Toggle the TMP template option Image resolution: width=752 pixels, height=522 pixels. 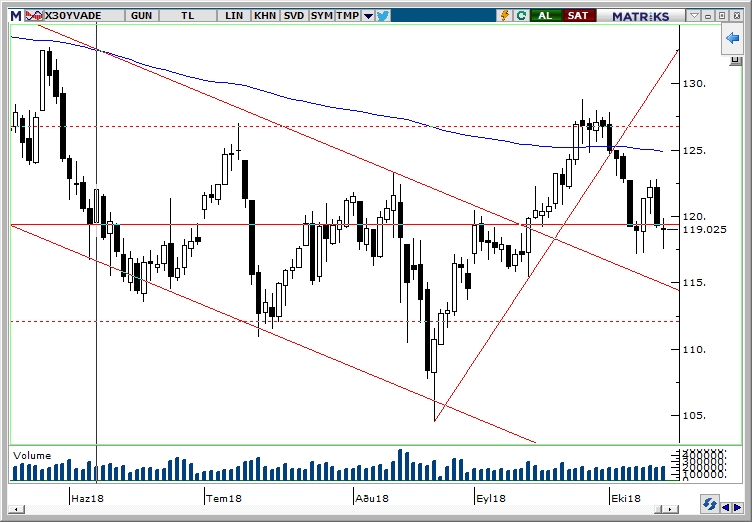pyautogui.click(x=348, y=16)
